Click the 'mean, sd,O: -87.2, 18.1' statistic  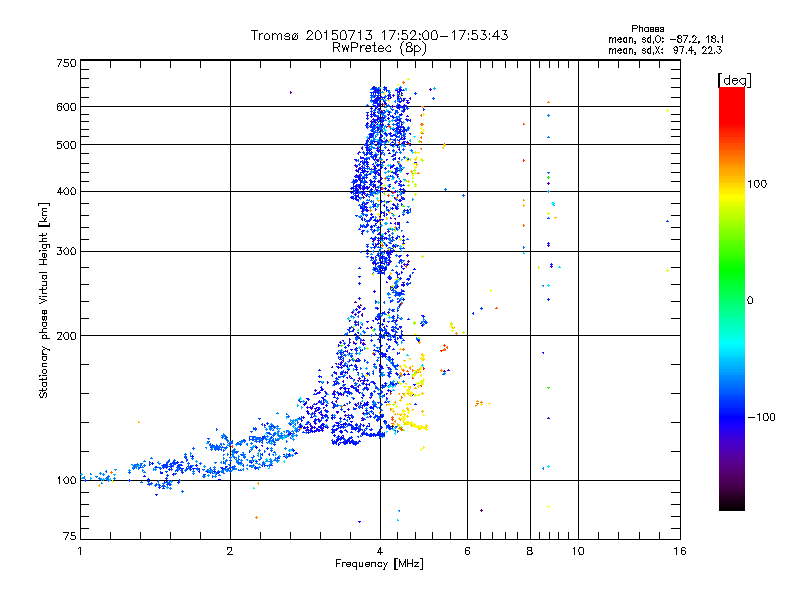click(x=666, y=39)
